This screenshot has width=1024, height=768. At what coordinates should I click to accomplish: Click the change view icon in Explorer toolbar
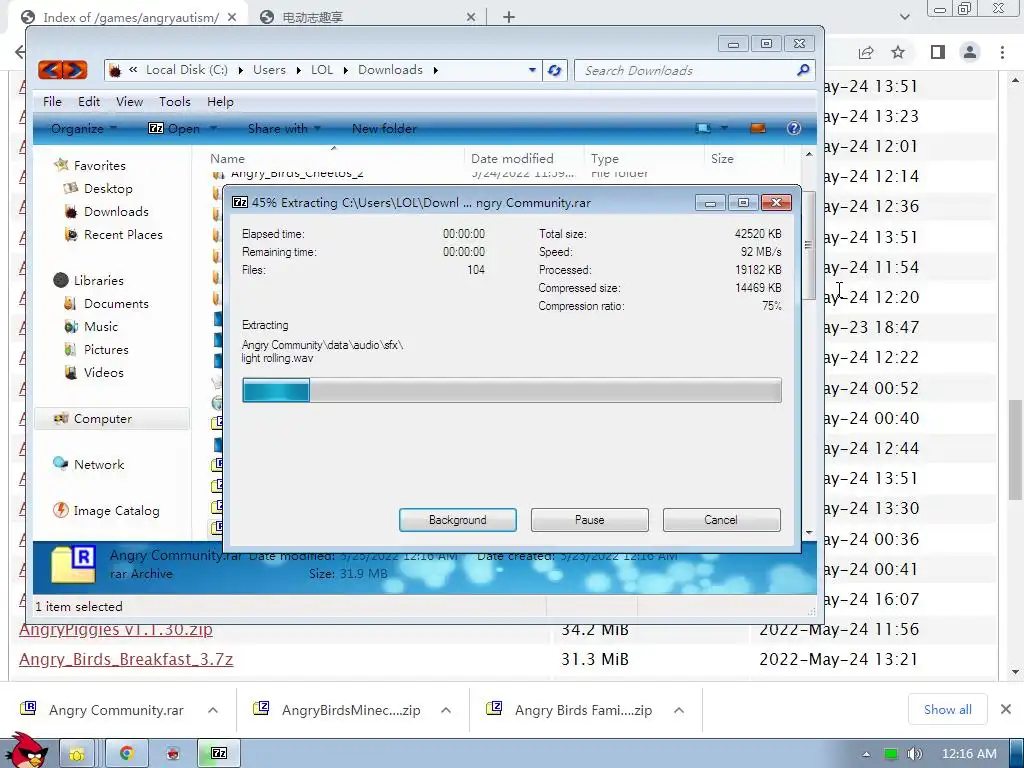[703, 128]
